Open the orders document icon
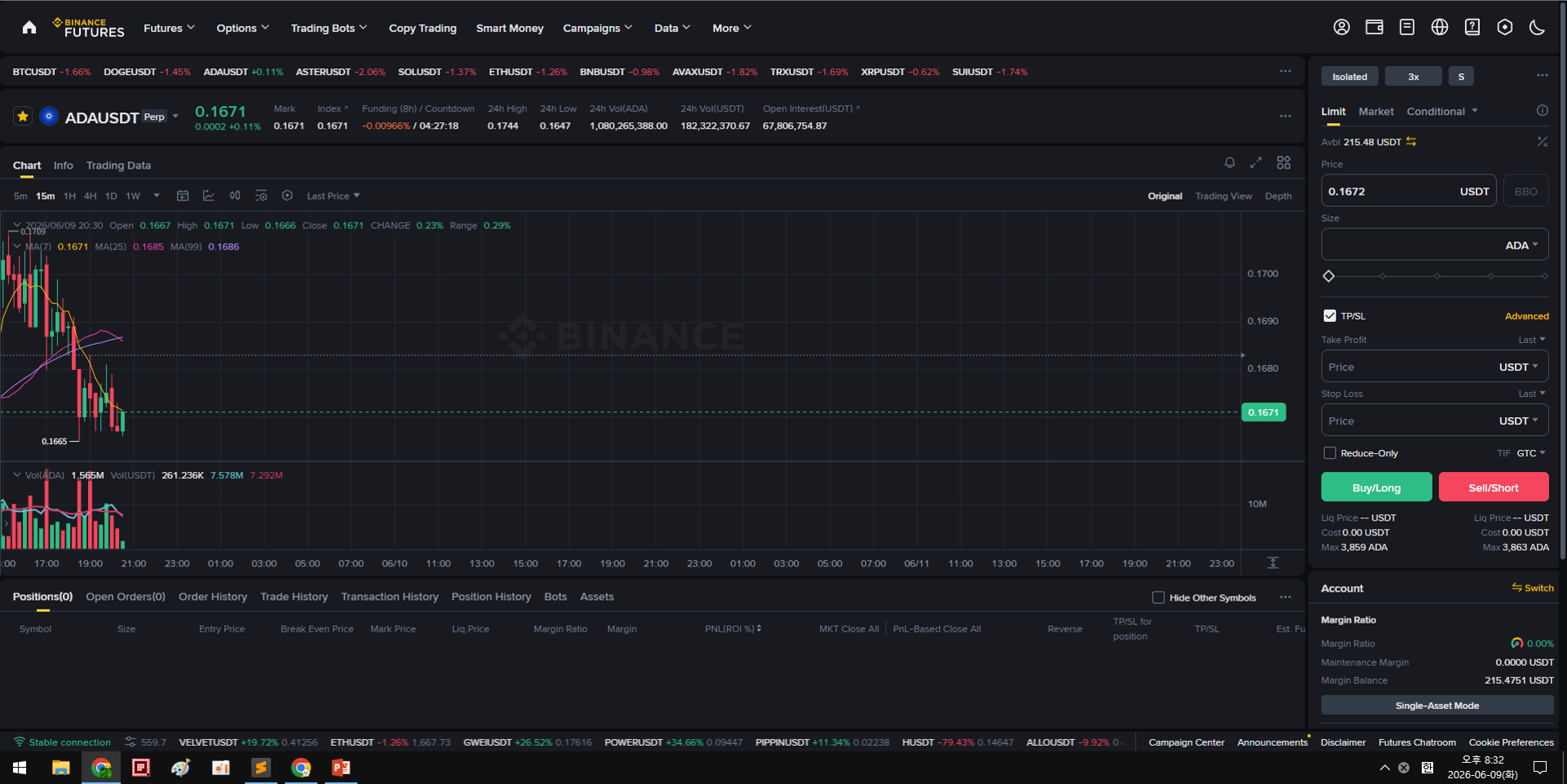The height and width of the screenshot is (784, 1567). click(1406, 27)
